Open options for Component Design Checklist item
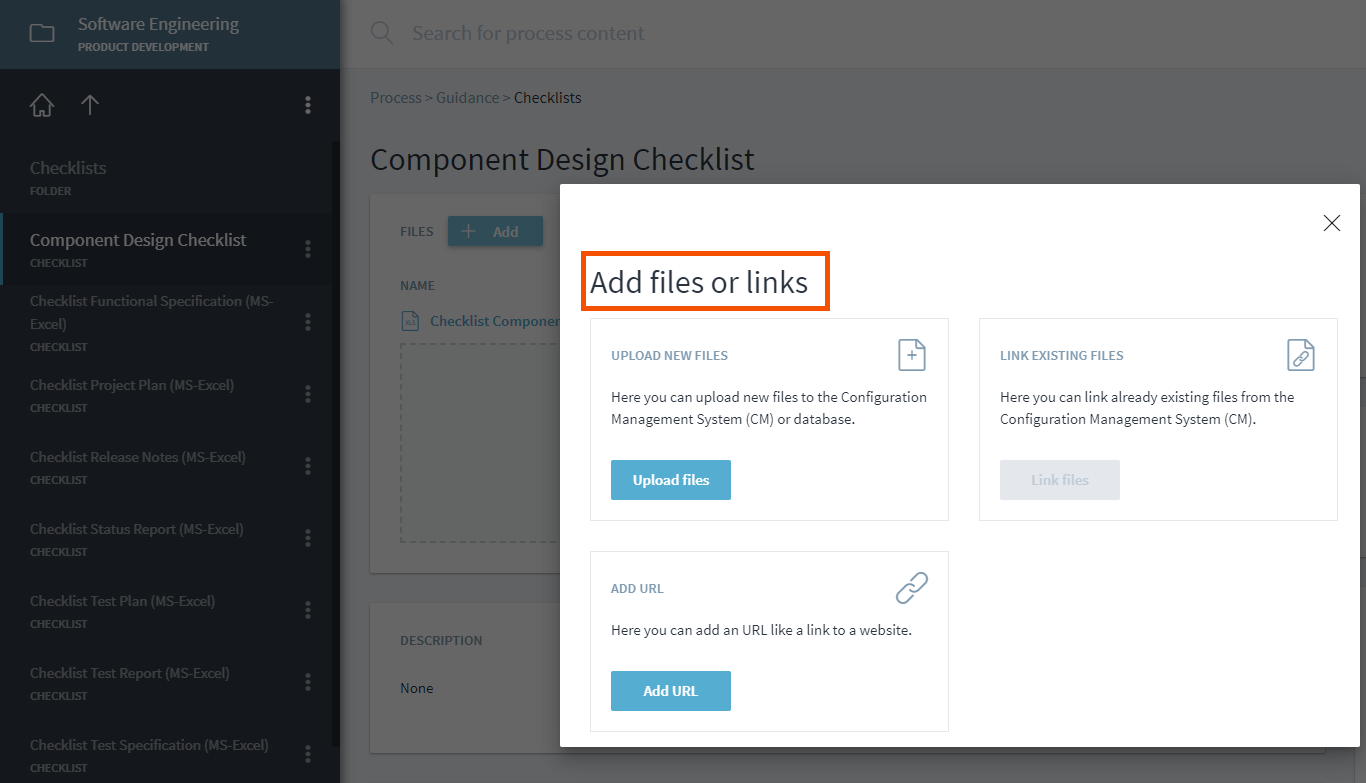Screen dimensions: 1366x783 (x=308, y=249)
